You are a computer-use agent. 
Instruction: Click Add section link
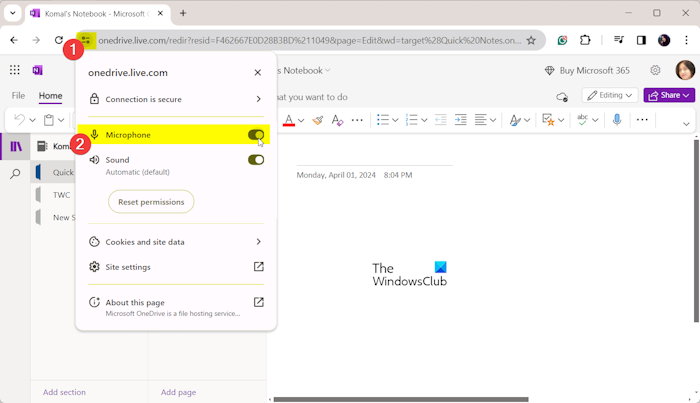click(64, 392)
